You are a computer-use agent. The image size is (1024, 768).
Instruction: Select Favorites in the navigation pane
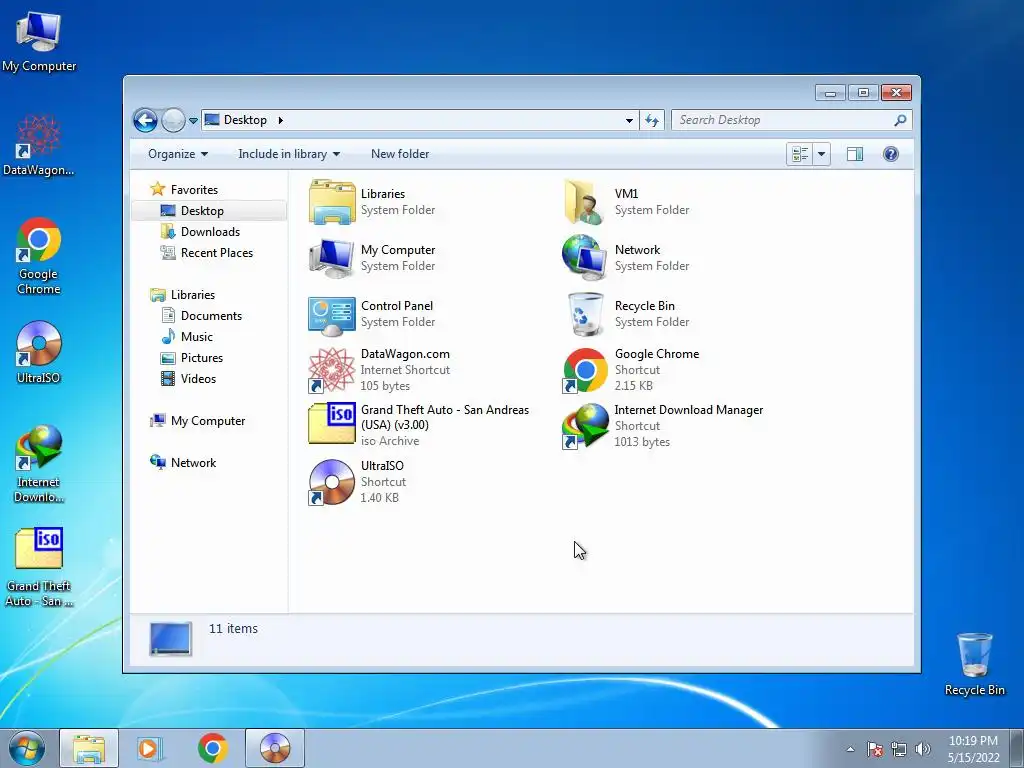194,189
